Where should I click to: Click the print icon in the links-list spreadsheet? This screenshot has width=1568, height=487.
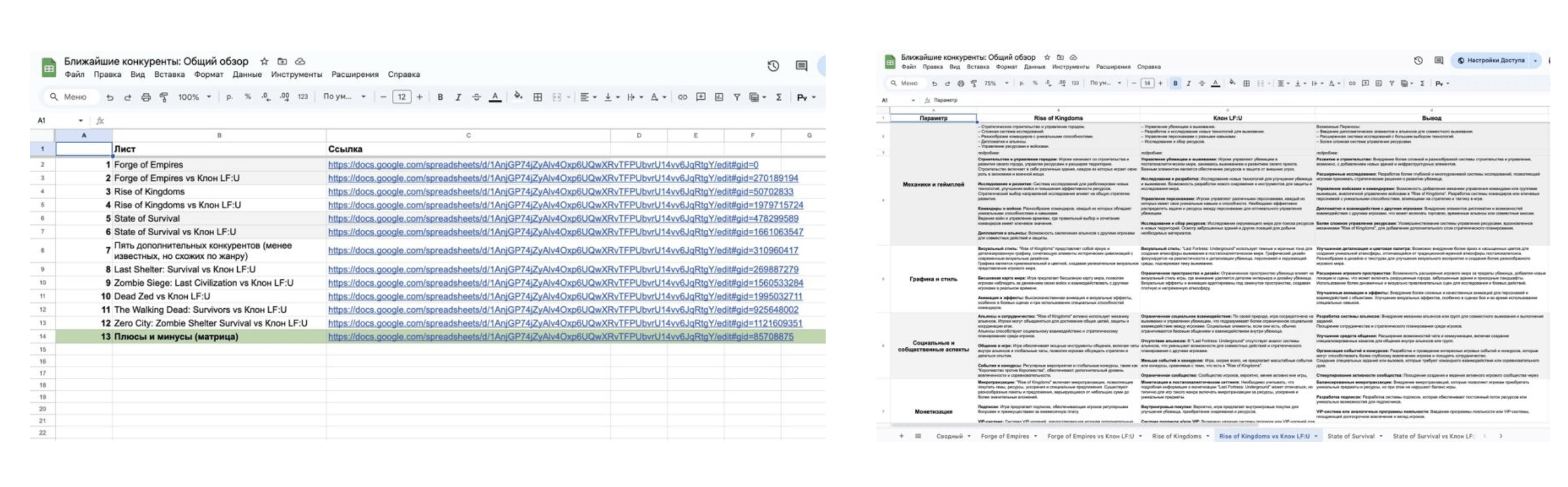point(146,97)
